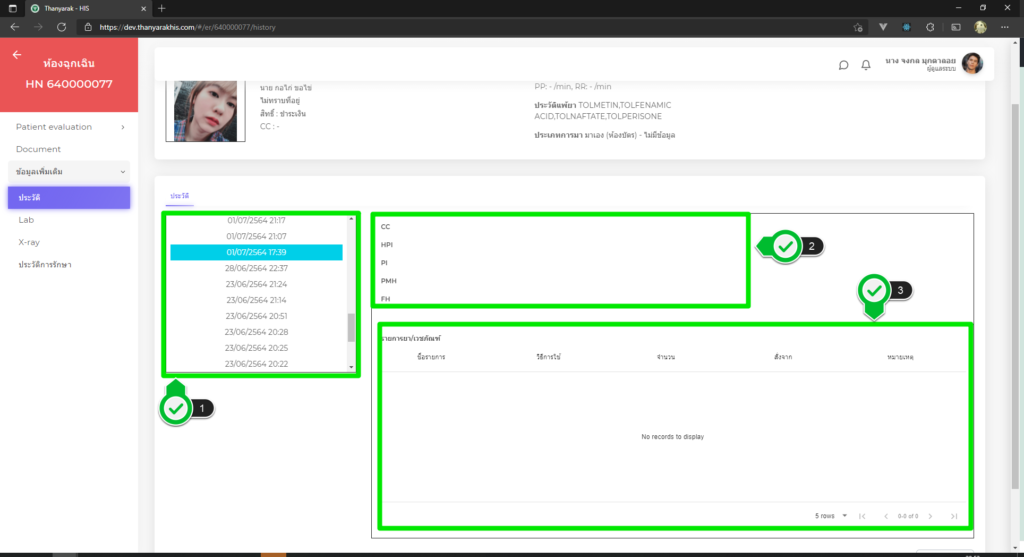Select the ประวัติ tab above the history list
The image size is (1024, 557).
click(180, 195)
